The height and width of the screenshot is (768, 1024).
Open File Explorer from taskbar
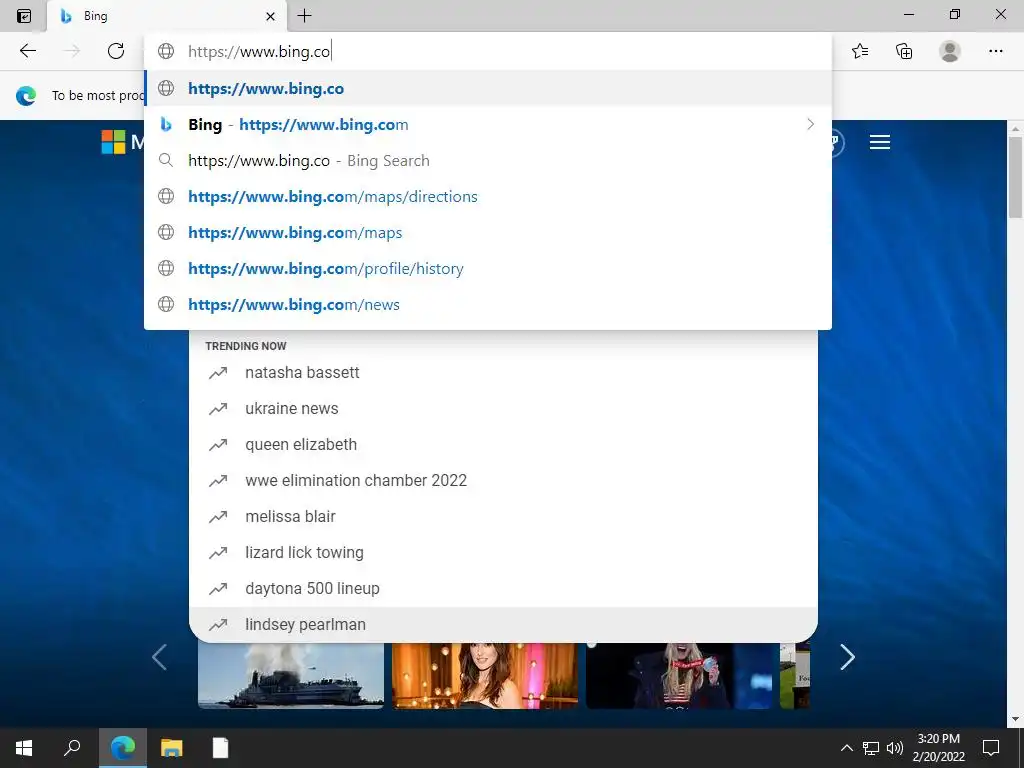171,748
